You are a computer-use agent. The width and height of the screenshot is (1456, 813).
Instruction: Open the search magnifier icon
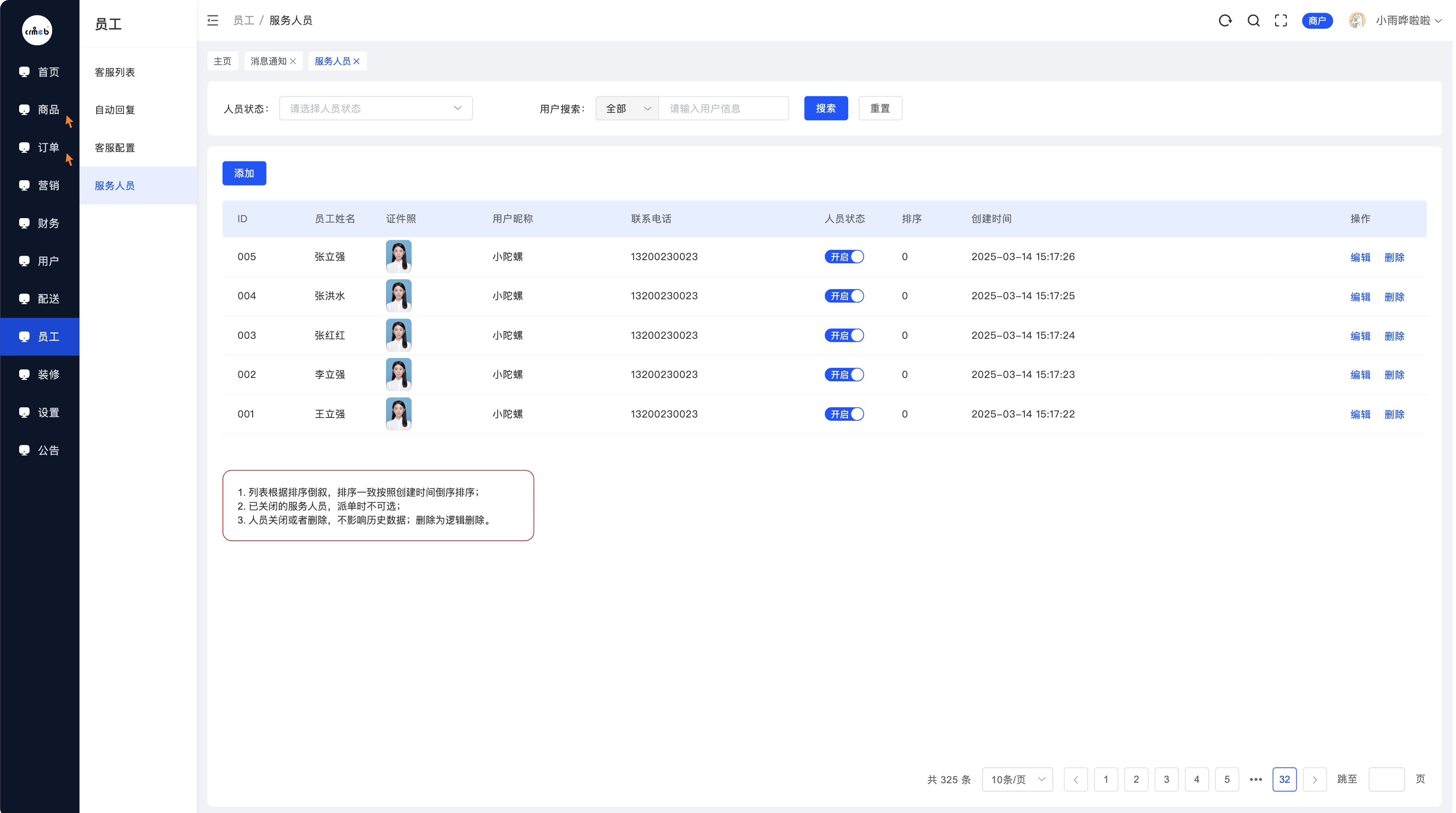click(1254, 21)
